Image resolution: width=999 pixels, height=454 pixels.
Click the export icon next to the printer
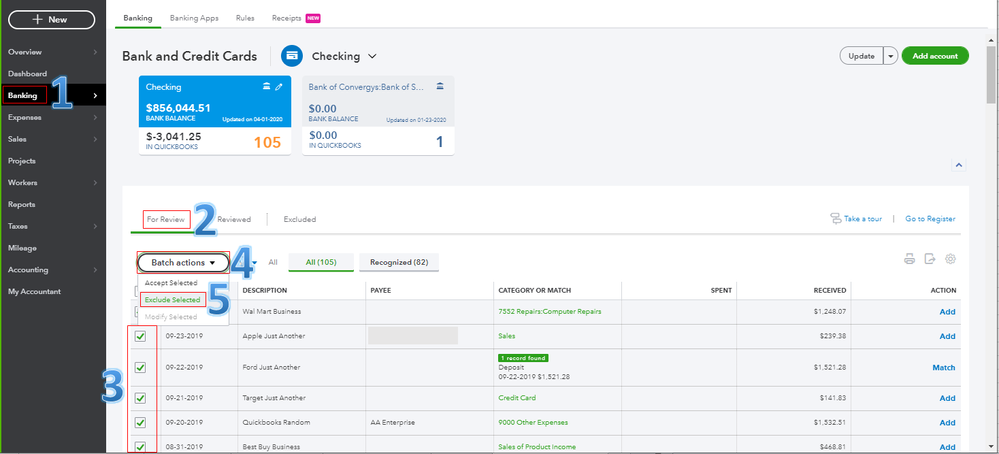[929, 259]
